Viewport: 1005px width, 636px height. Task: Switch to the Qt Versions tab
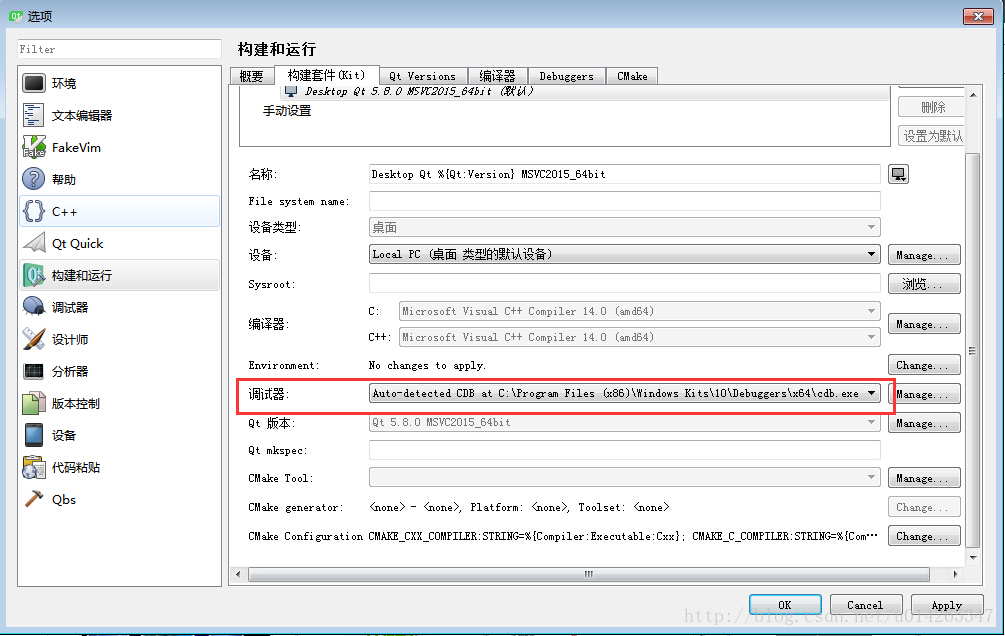(422, 76)
